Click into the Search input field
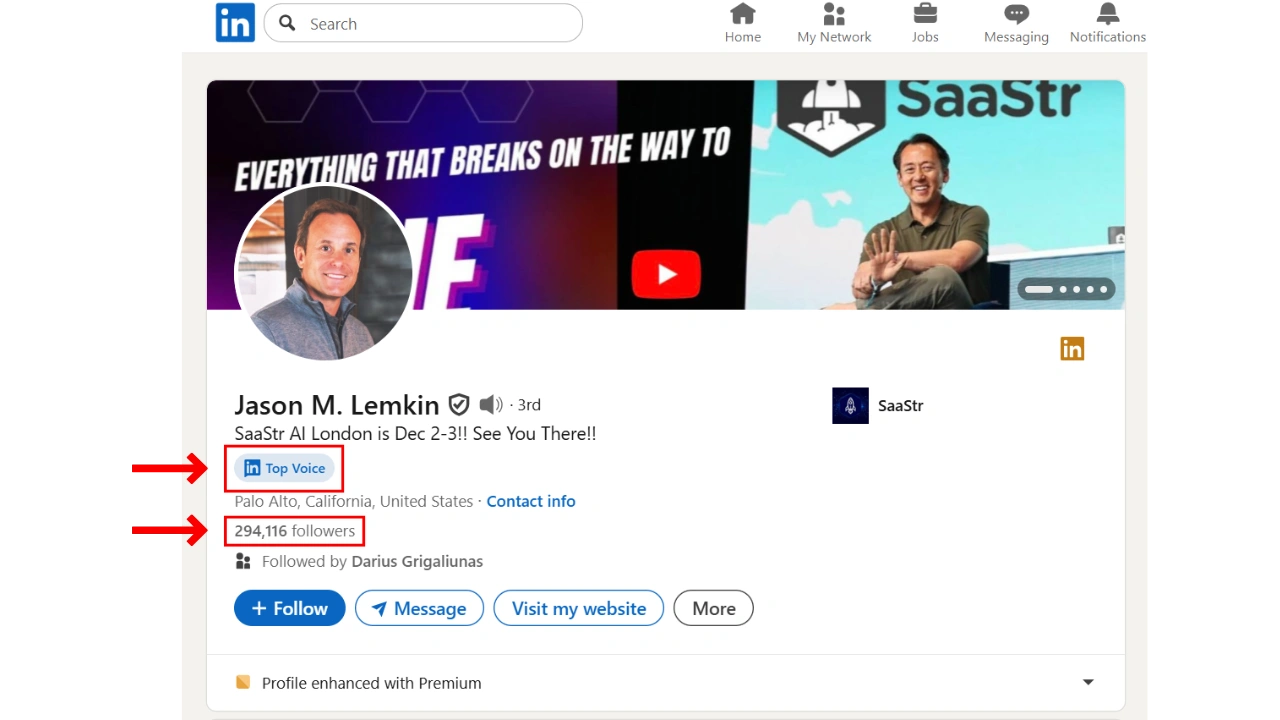This screenshot has width=1280, height=720. coord(423,23)
